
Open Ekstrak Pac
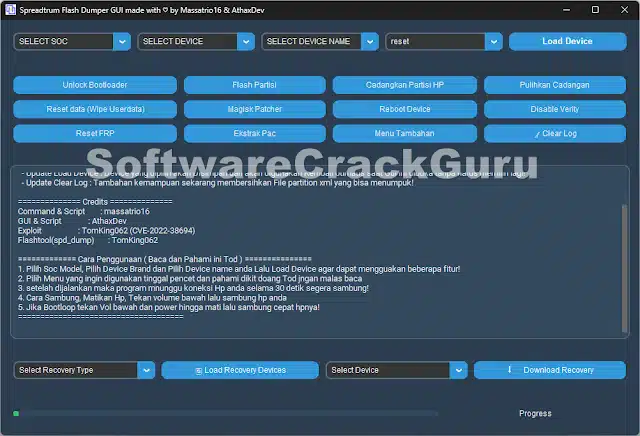[255, 133]
